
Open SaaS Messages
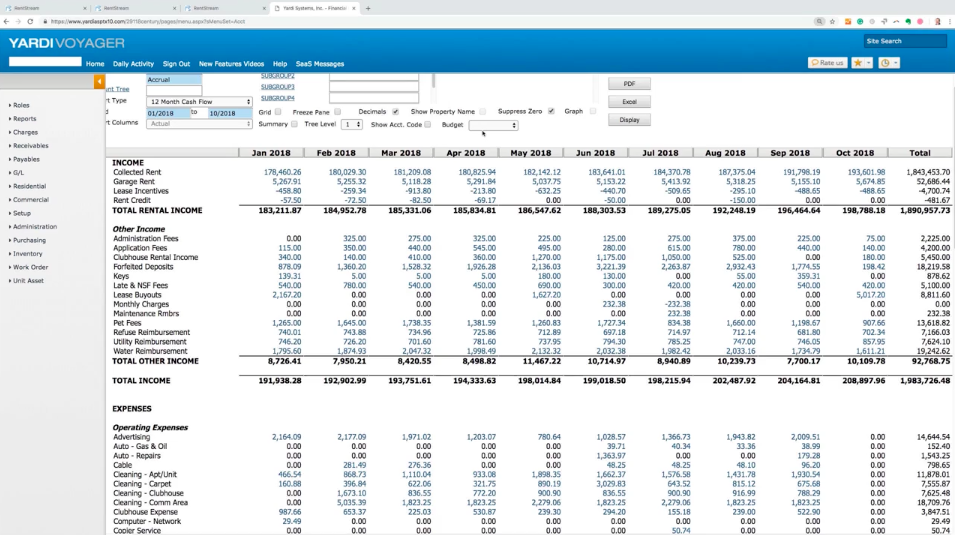click(x=320, y=63)
